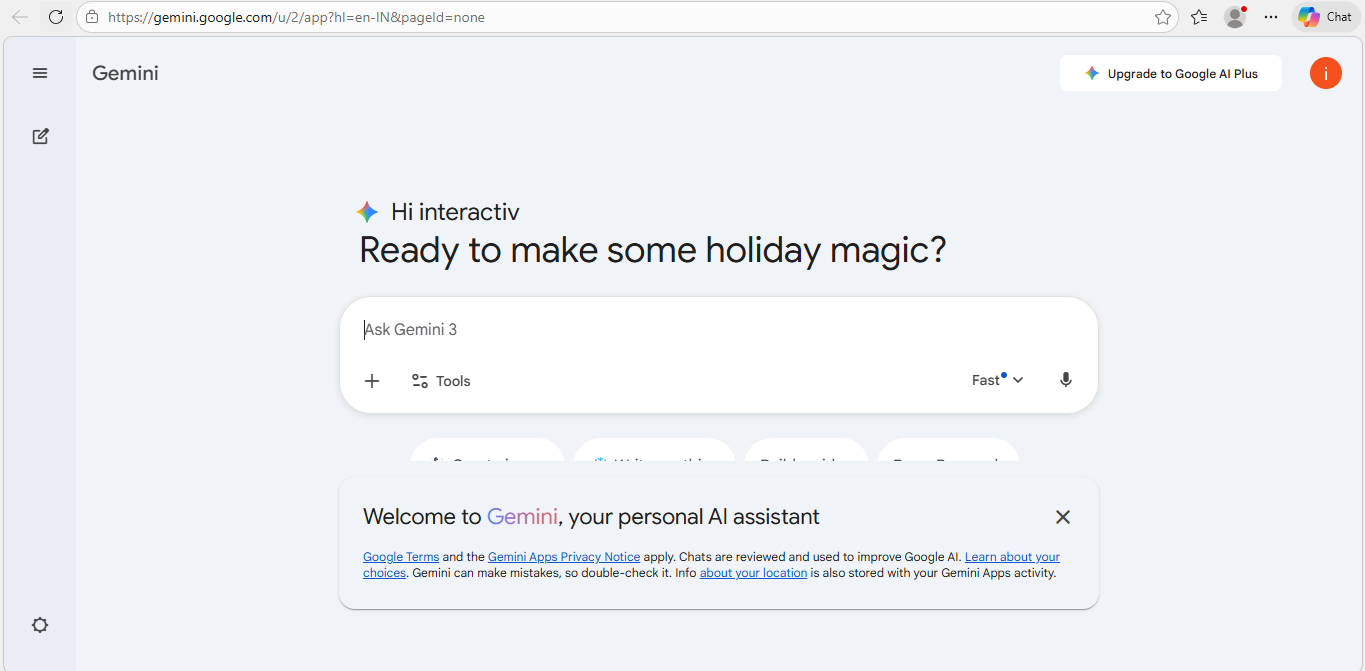Screen dimensions: 1365x671
Task: Open the Tools menu in prompt box
Action: point(441,381)
